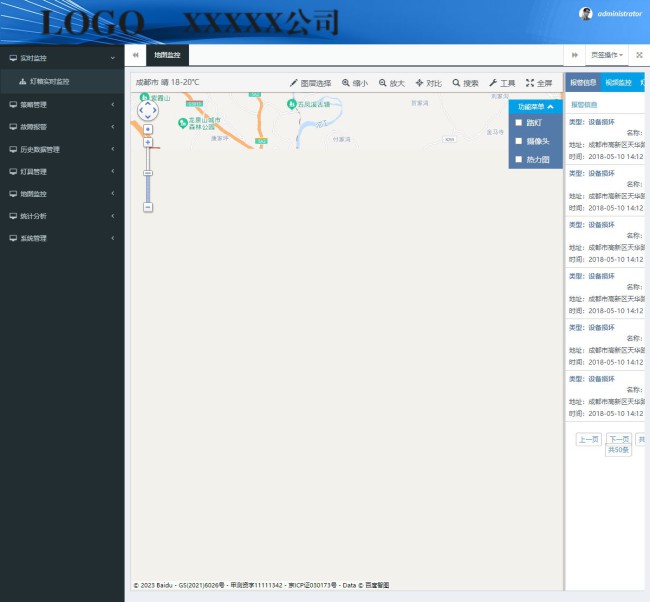Click the double-right arrow left of 页签操作
Viewport: 650px width, 602px height.
pyautogui.click(x=575, y=55)
